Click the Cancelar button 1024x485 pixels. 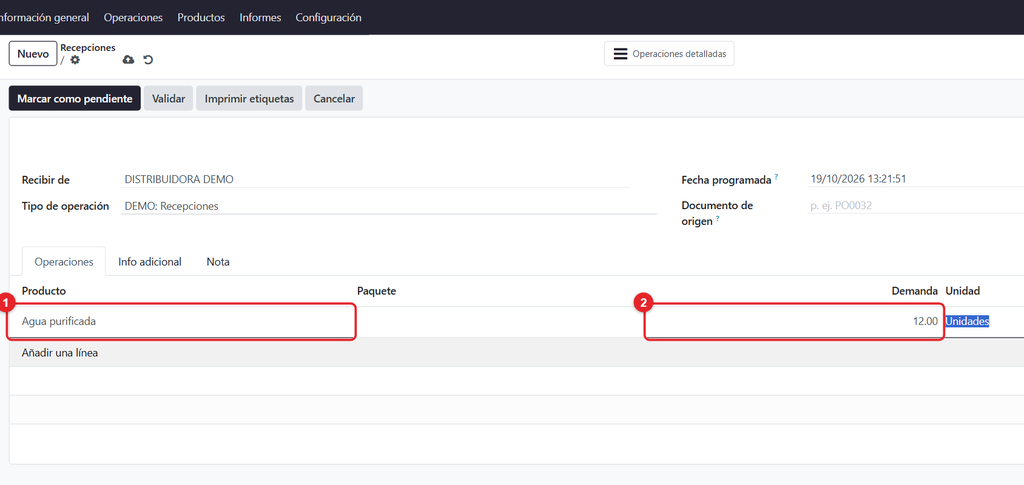(334, 99)
